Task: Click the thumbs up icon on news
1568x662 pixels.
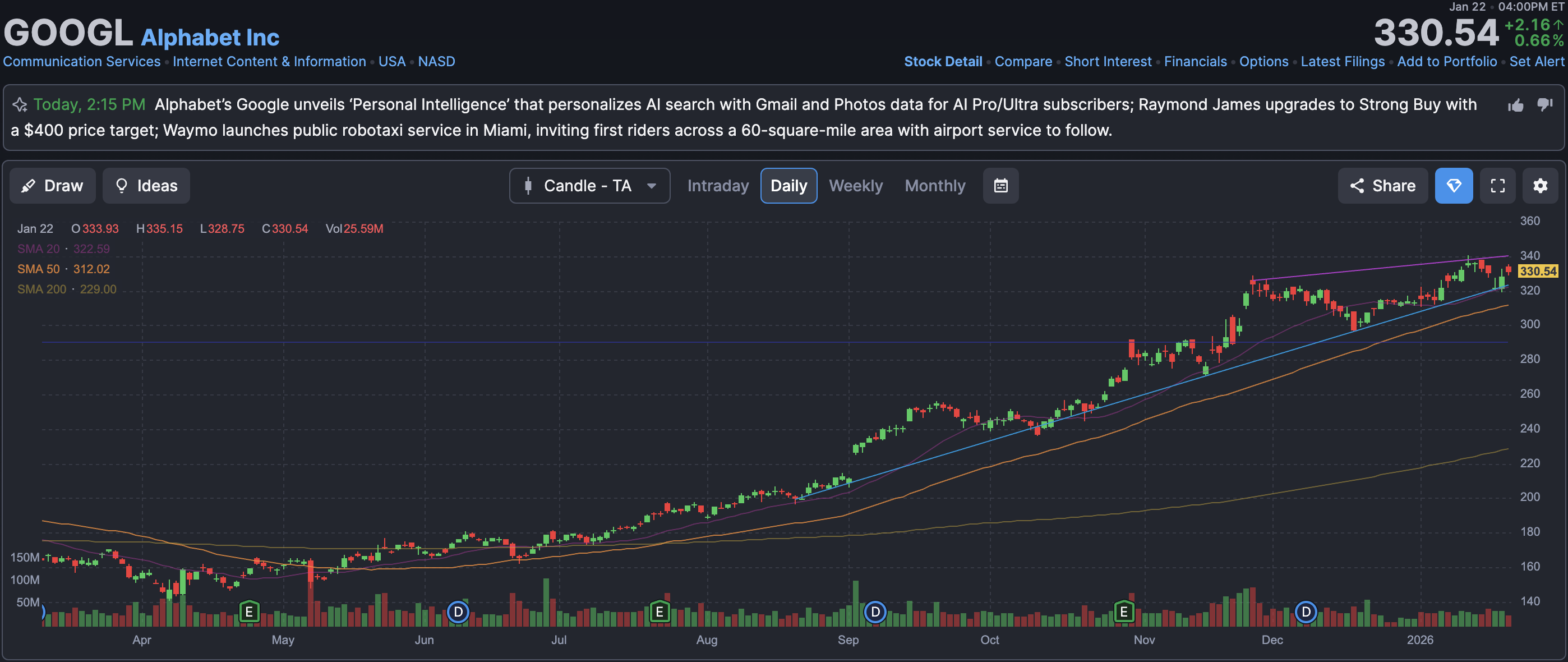Action: click(x=1515, y=105)
